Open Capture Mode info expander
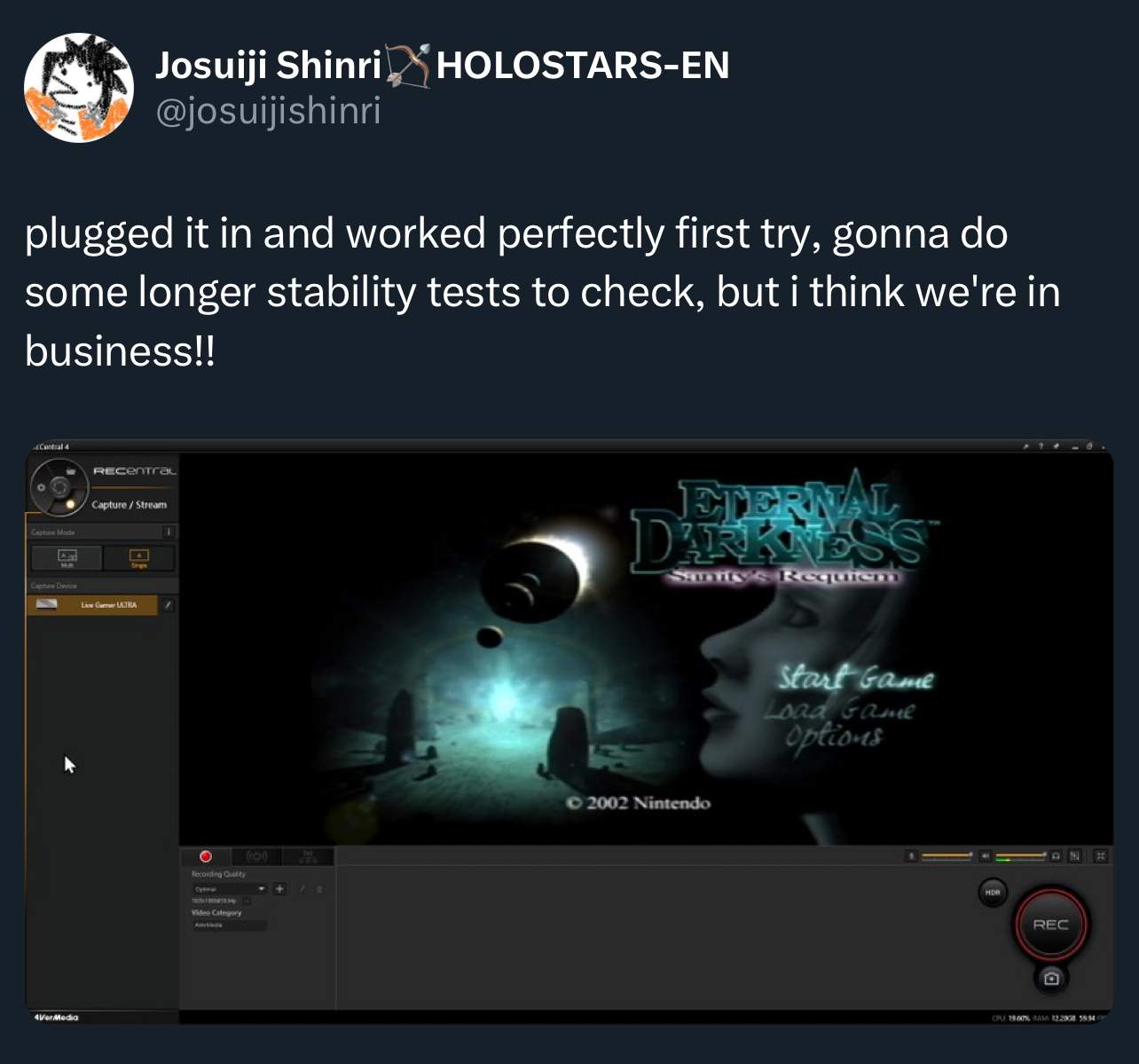The width and height of the screenshot is (1139, 1064). pyautogui.click(x=169, y=532)
